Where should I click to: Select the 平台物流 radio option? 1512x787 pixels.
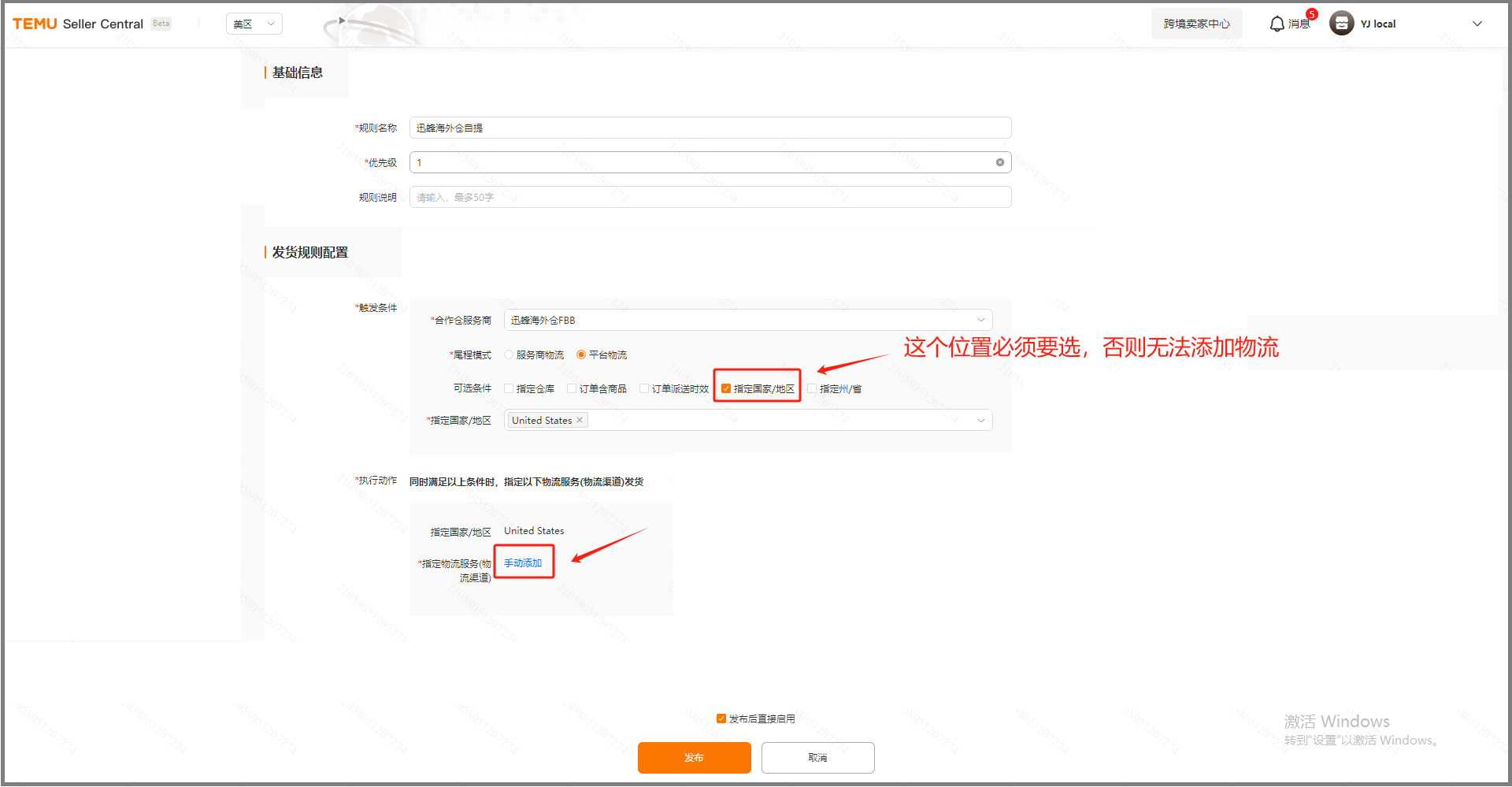click(581, 355)
